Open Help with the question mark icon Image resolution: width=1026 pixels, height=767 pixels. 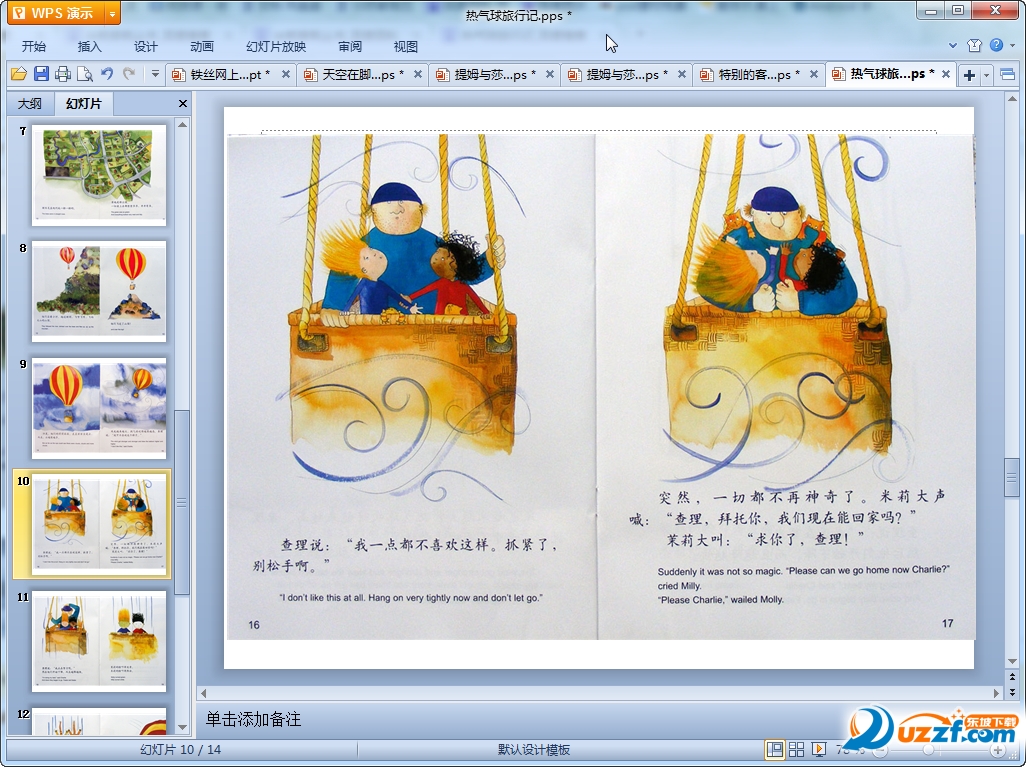997,45
